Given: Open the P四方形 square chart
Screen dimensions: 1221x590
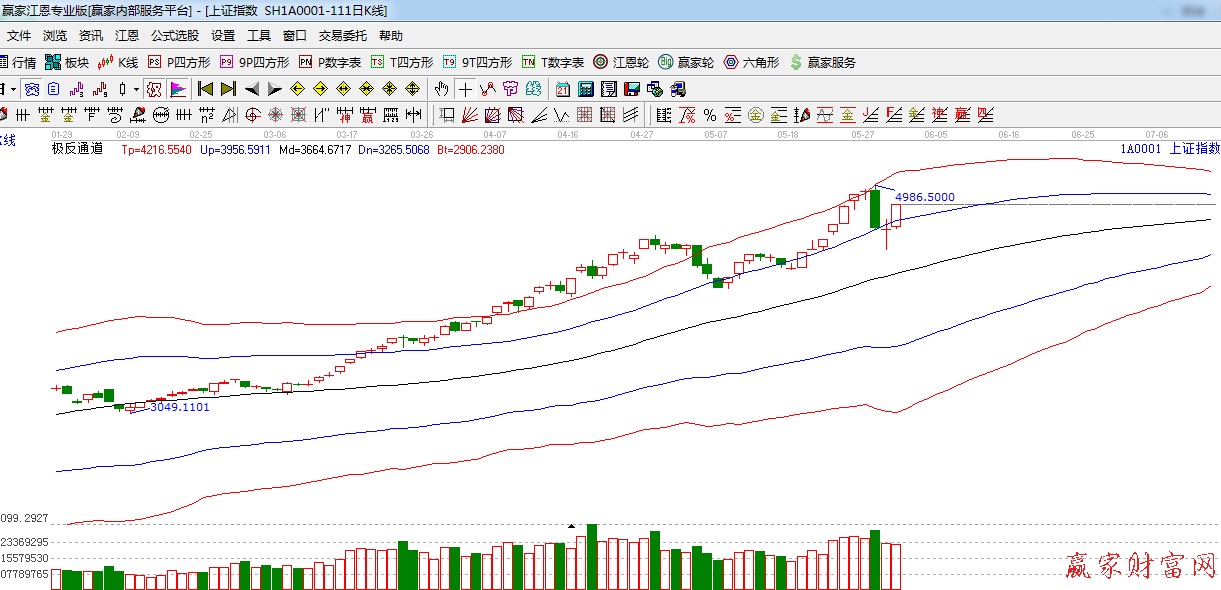Looking at the screenshot, I should click(x=180, y=62).
